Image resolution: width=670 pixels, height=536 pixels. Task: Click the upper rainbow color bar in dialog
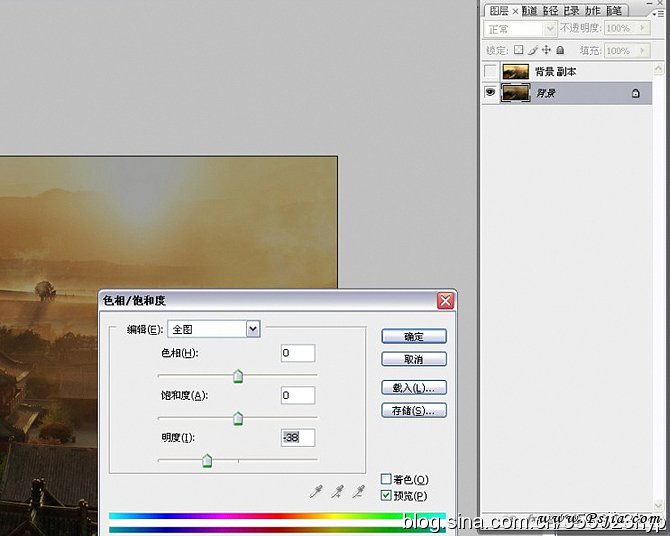277,516
